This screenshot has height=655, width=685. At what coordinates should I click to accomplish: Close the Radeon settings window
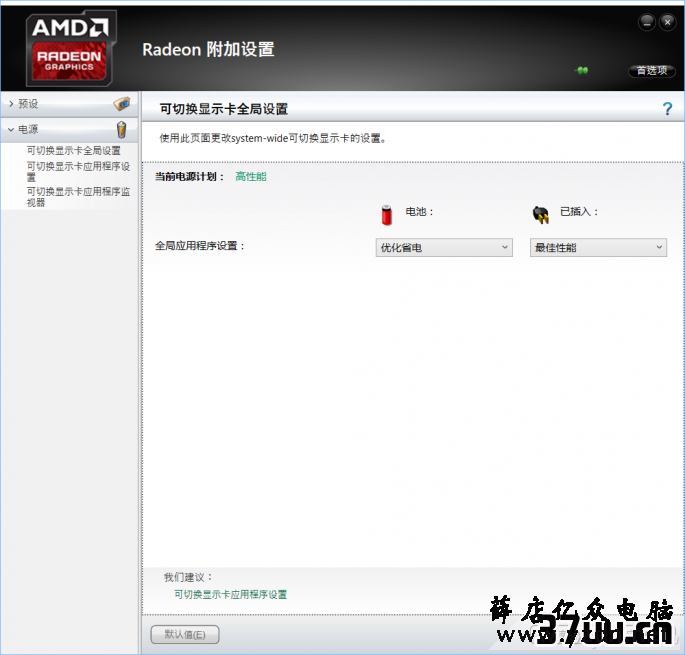[668, 22]
